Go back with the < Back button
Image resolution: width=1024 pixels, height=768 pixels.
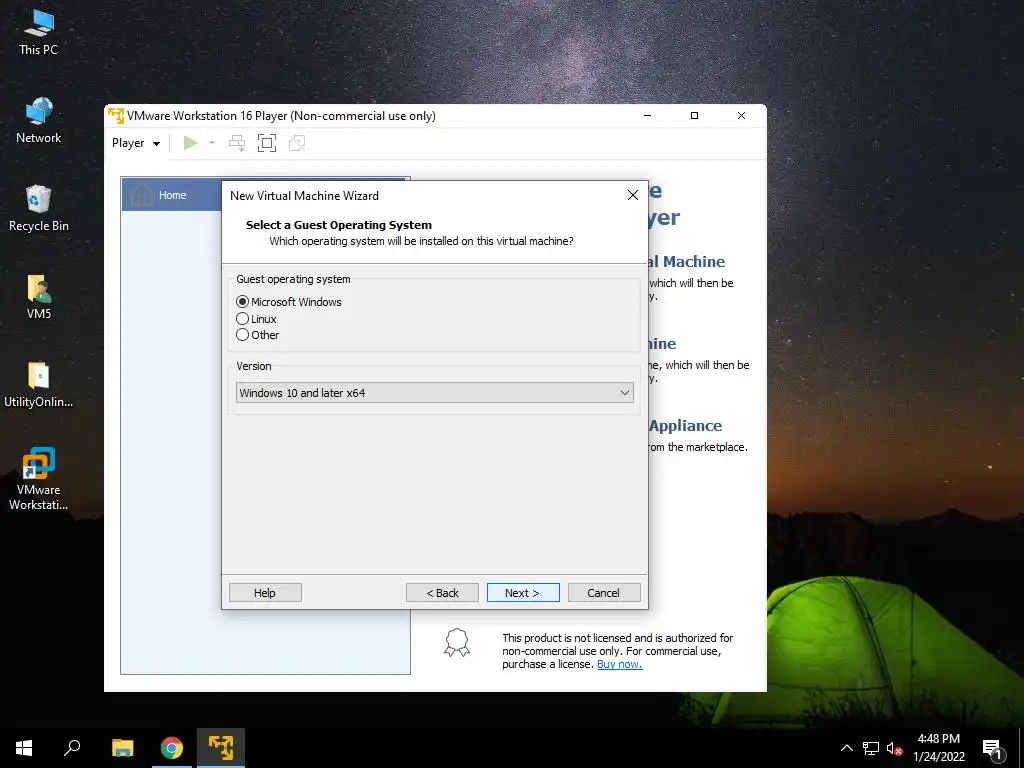click(442, 592)
